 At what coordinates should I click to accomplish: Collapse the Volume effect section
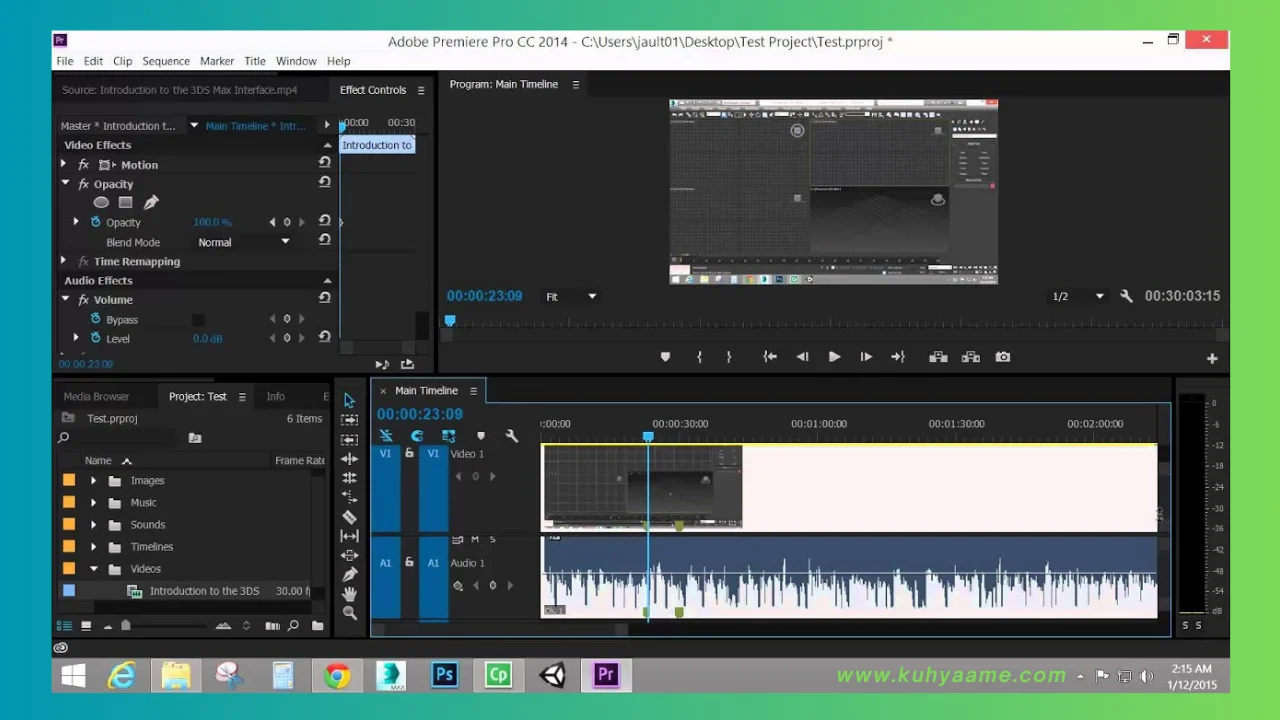click(x=65, y=299)
